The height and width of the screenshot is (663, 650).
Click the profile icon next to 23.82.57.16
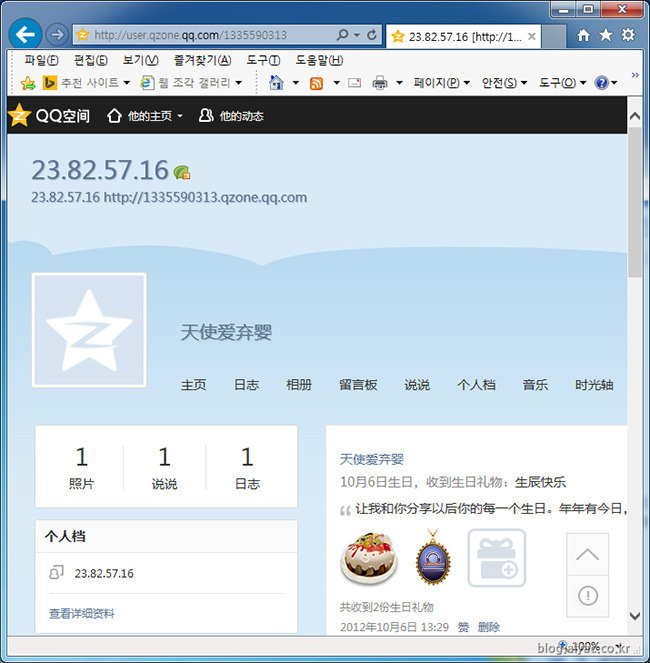57,573
